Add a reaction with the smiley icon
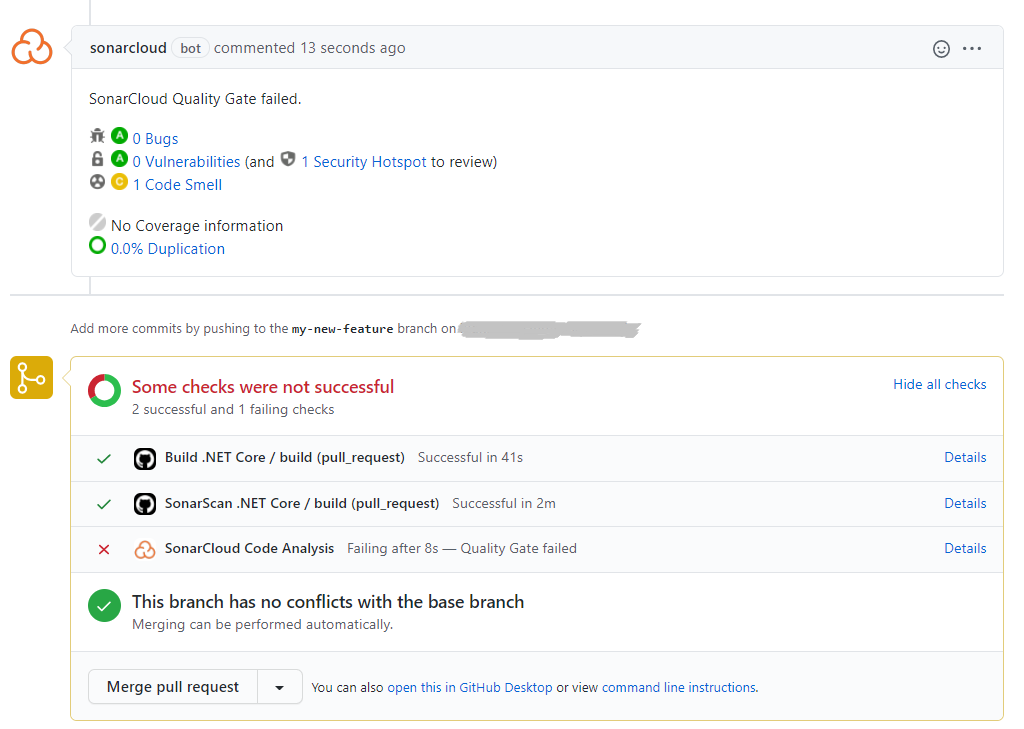1024x729 pixels. point(941,48)
